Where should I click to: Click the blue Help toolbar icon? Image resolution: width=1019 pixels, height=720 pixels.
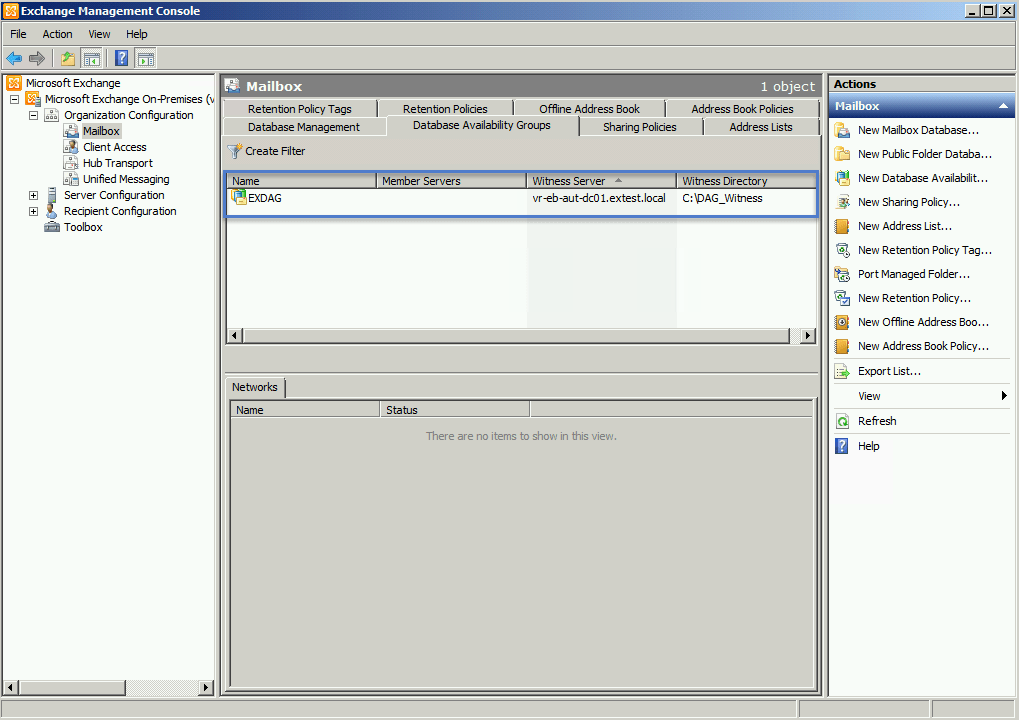[121, 59]
